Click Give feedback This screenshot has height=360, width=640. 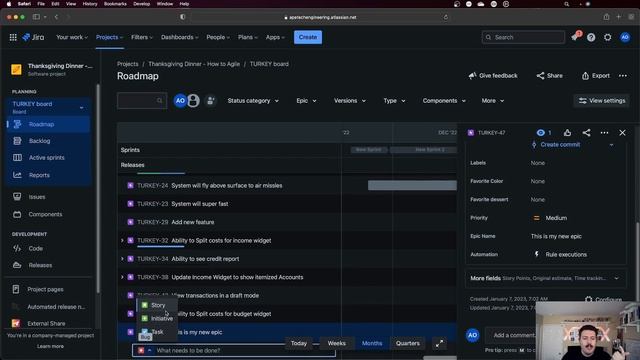click(493, 76)
